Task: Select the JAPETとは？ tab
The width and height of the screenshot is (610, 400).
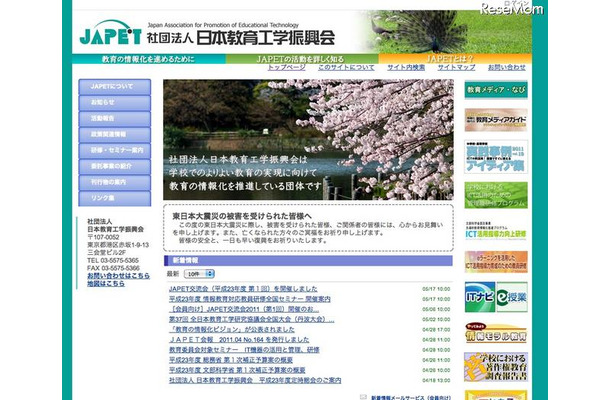Action: [x=455, y=59]
